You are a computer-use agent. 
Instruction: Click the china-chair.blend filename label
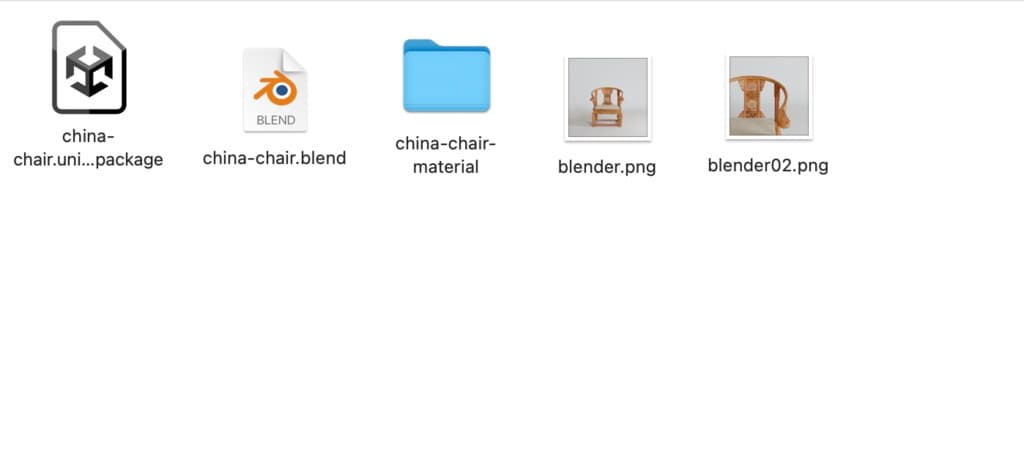tap(274, 158)
